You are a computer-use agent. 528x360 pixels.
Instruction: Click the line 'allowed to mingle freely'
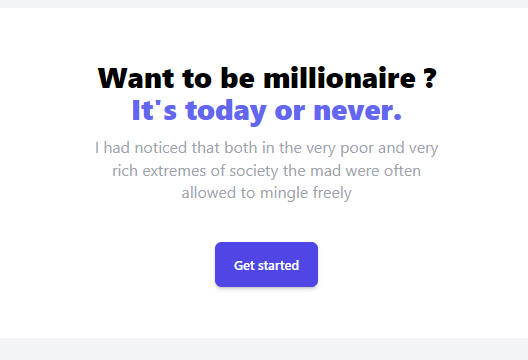[266, 193]
